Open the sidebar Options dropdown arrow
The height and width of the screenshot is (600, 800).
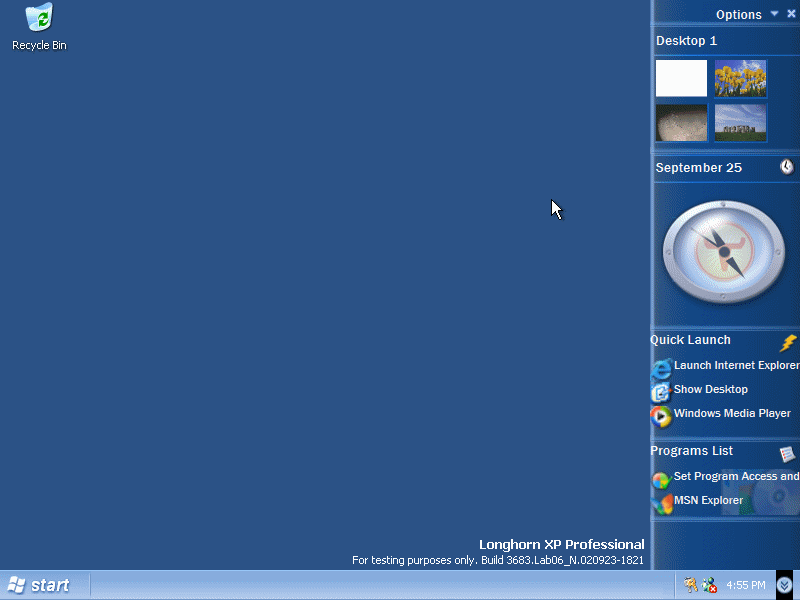click(774, 14)
